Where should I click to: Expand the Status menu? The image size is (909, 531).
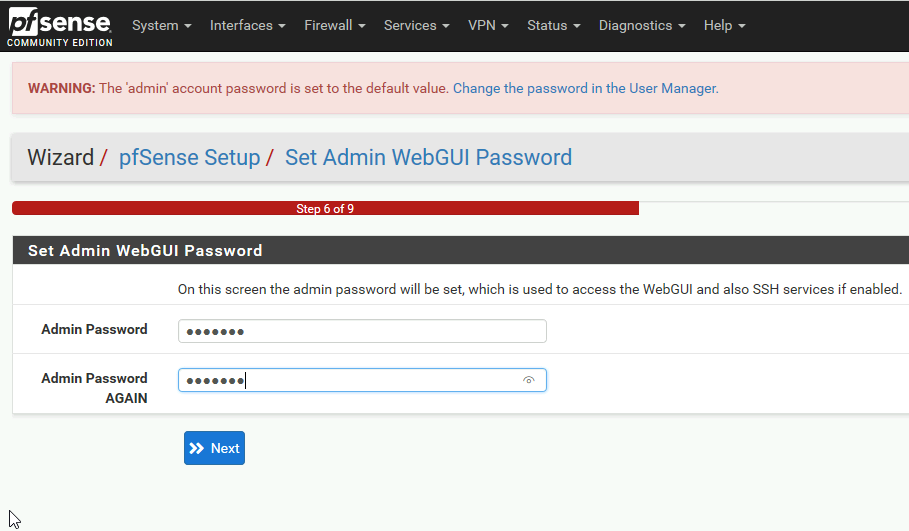[553, 26]
